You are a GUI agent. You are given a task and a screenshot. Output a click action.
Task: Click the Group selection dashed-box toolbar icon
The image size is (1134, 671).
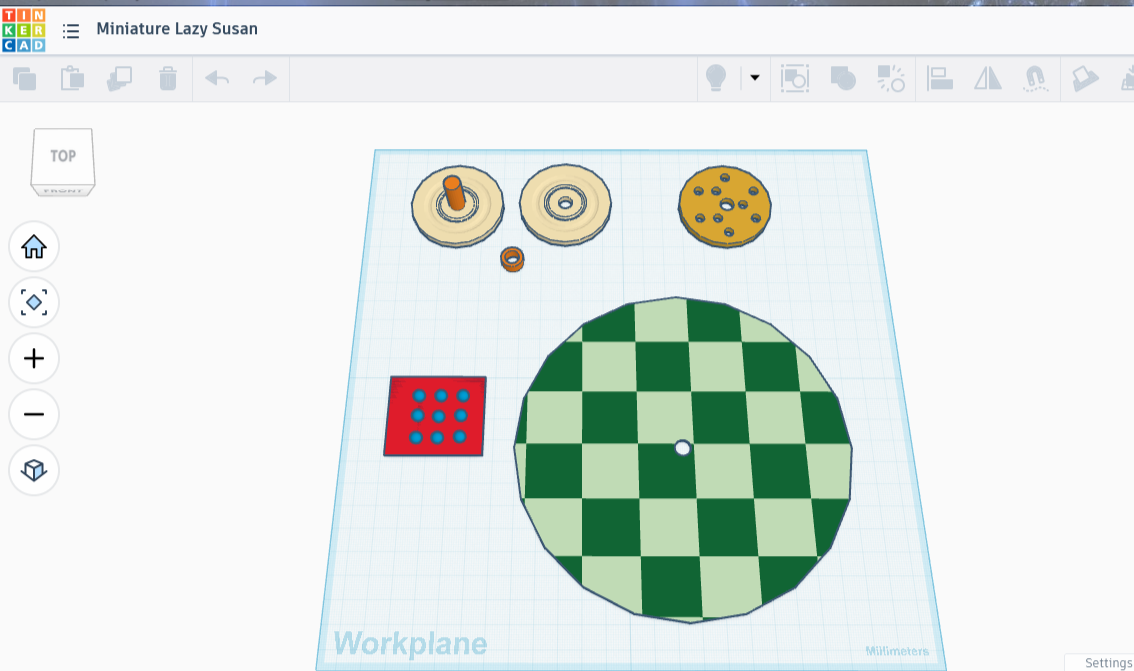tap(795, 78)
